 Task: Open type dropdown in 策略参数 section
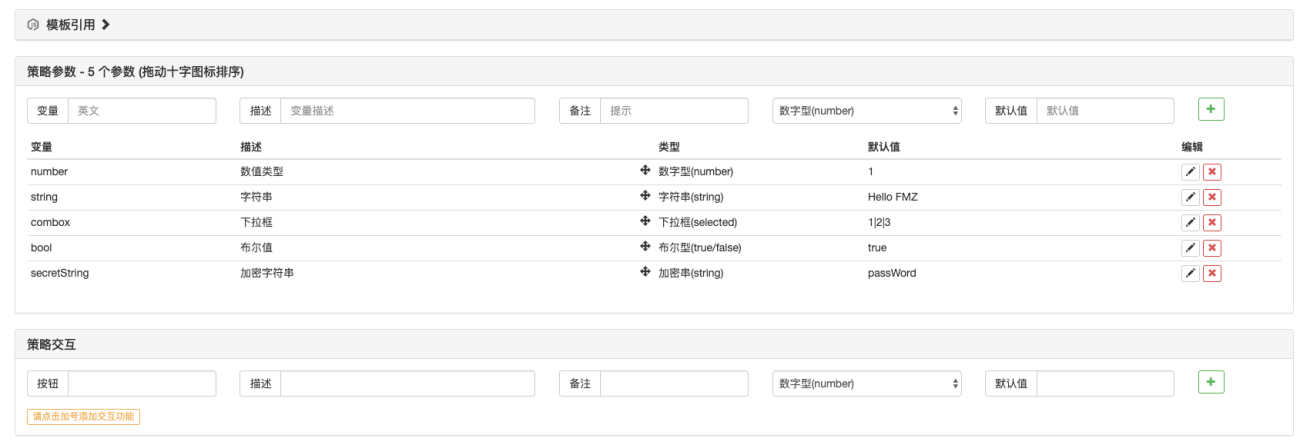tap(867, 111)
